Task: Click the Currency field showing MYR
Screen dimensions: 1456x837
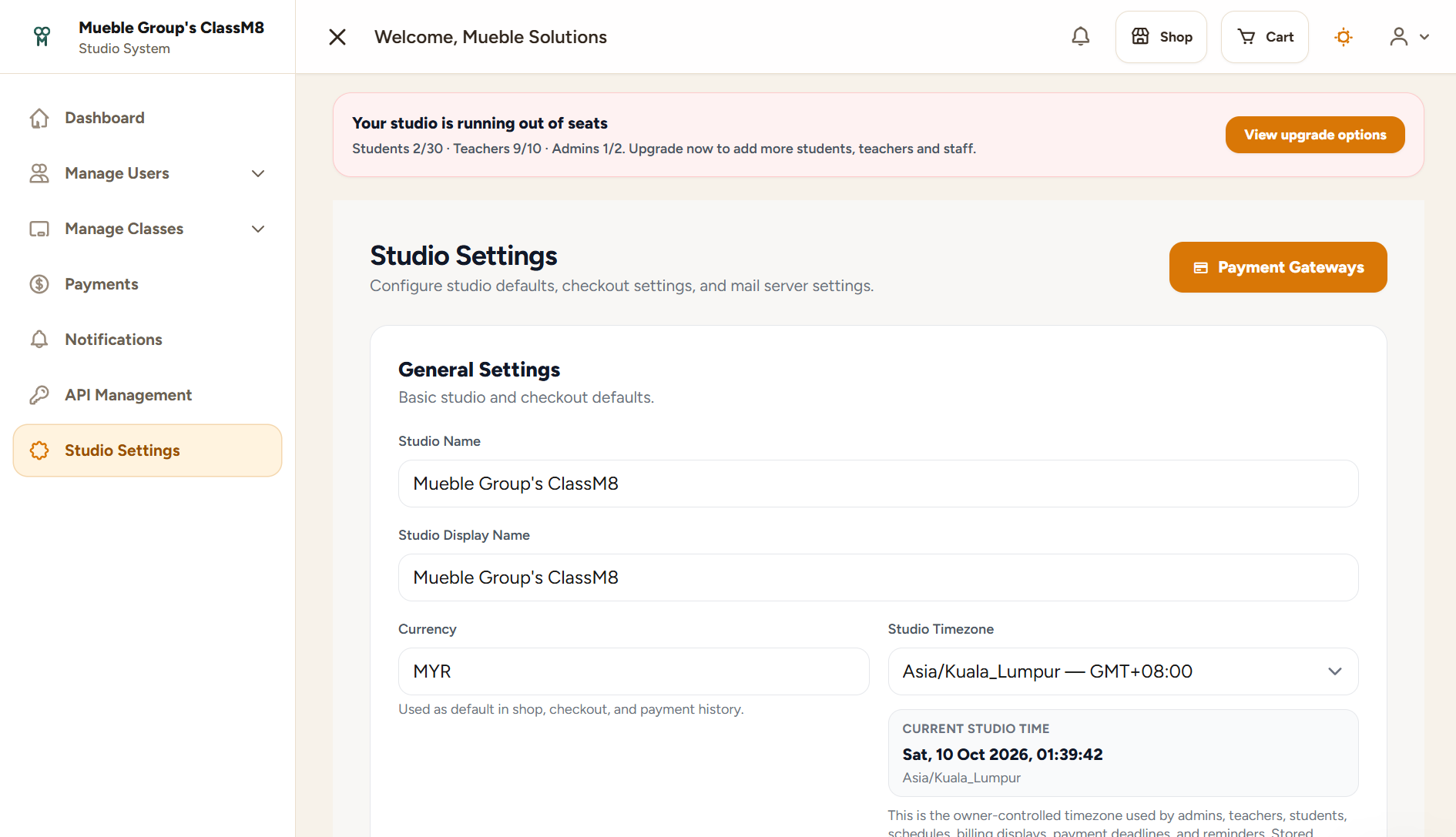Action: pyautogui.click(x=633, y=671)
